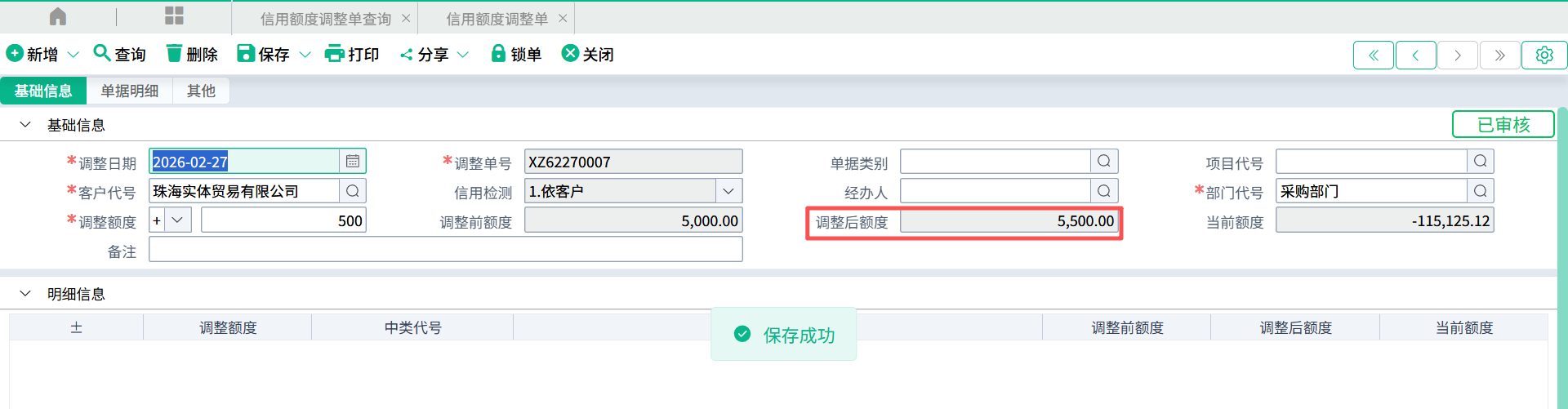Click the 关闭 toolbar button
Image resolution: width=1568 pixels, height=409 pixels.
[x=588, y=54]
